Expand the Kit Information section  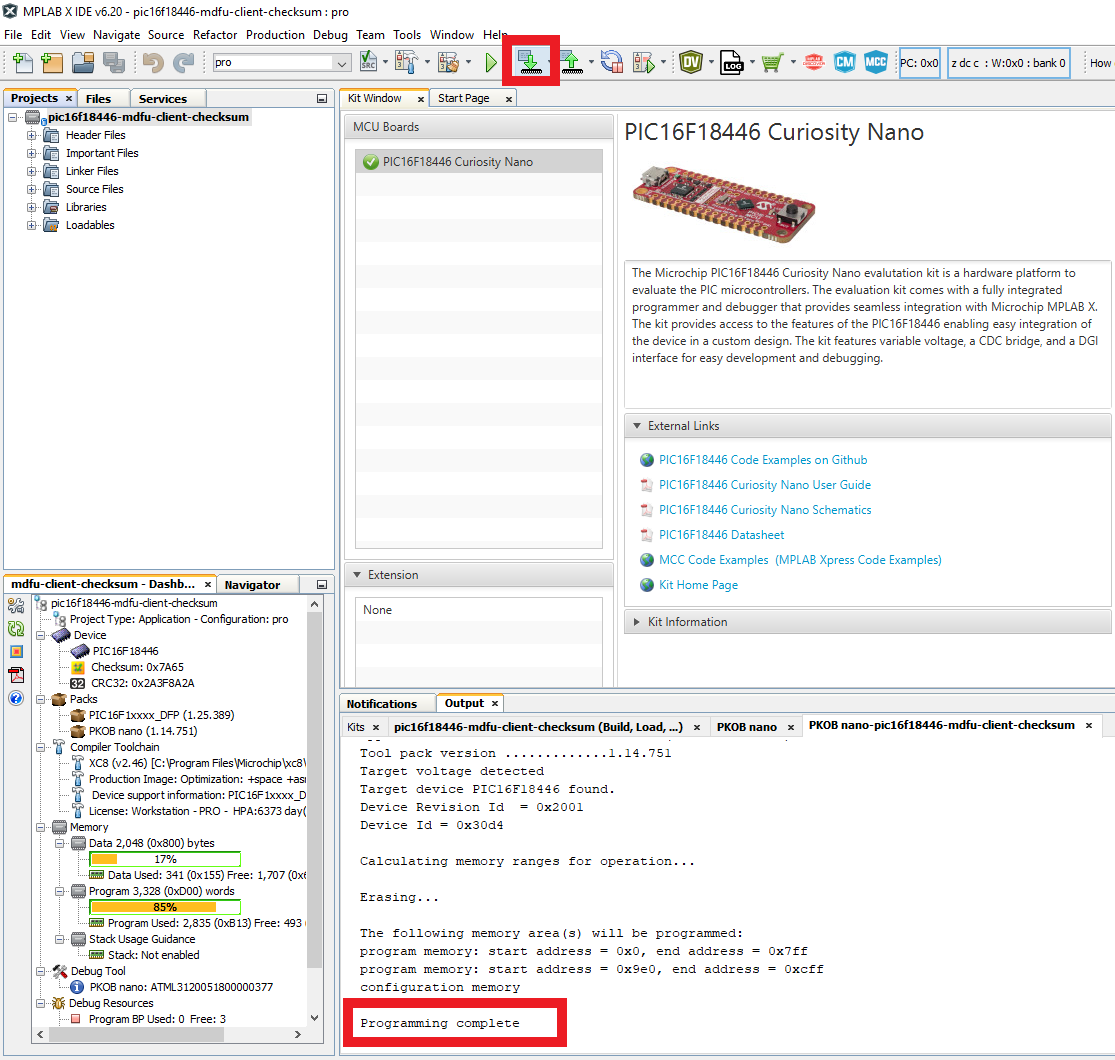tap(637, 621)
